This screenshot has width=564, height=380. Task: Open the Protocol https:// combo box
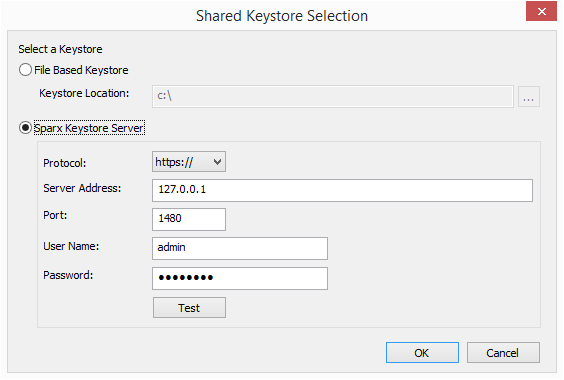[x=189, y=162]
